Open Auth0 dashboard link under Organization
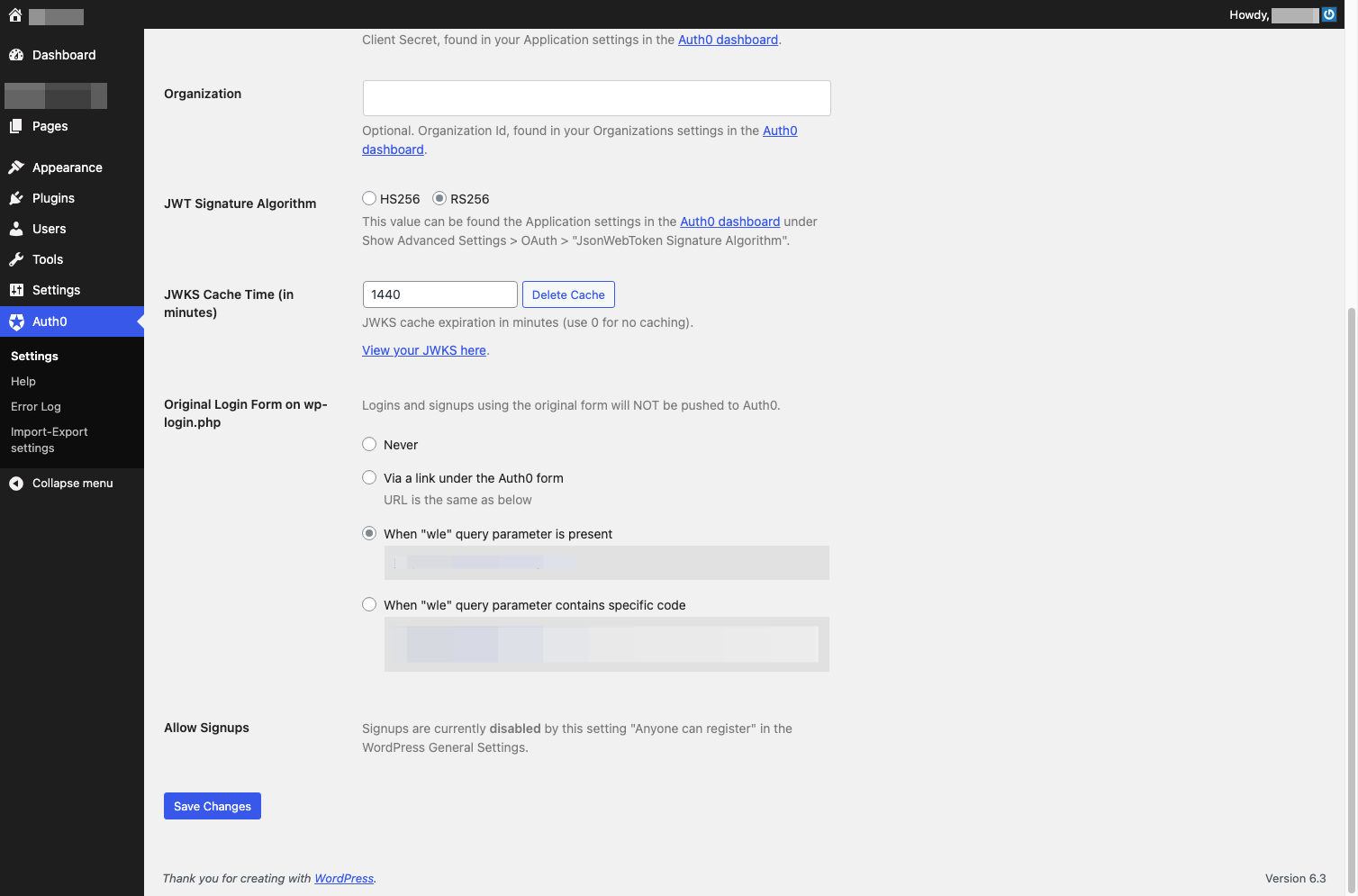This screenshot has height=896, width=1358. [780, 131]
